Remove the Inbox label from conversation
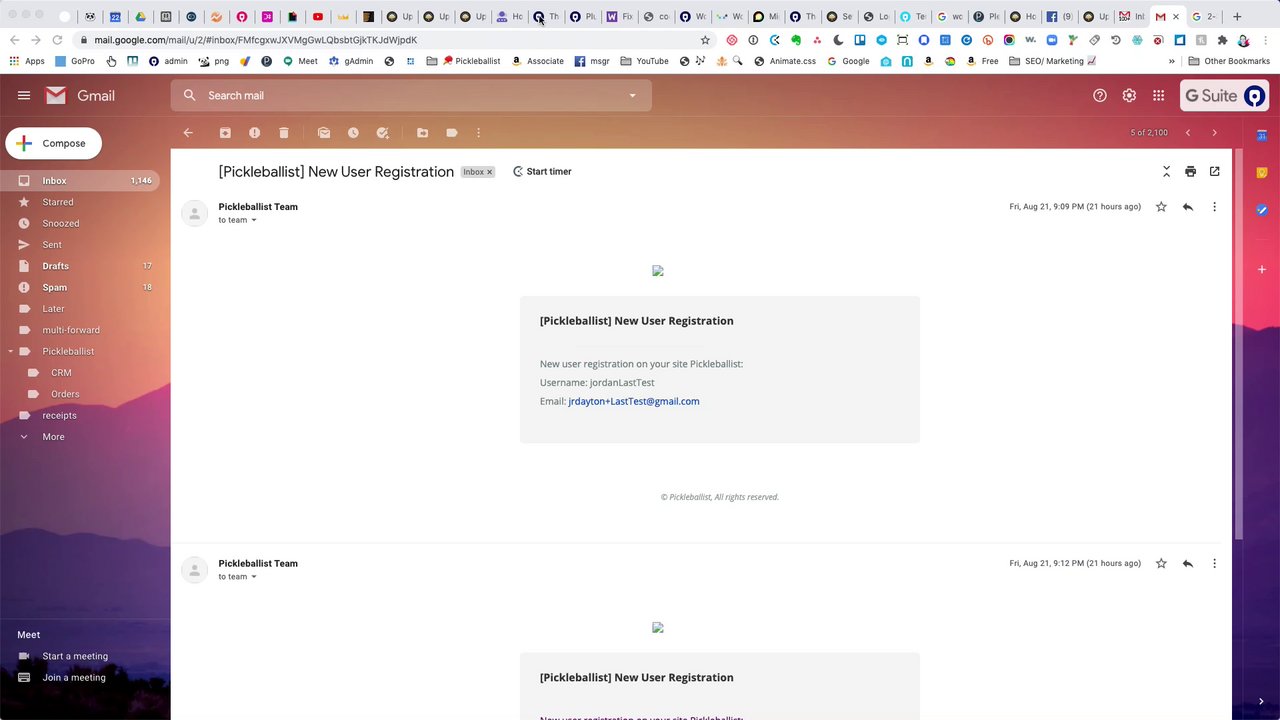The height and width of the screenshot is (720, 1280). click(x=489, y=172)
